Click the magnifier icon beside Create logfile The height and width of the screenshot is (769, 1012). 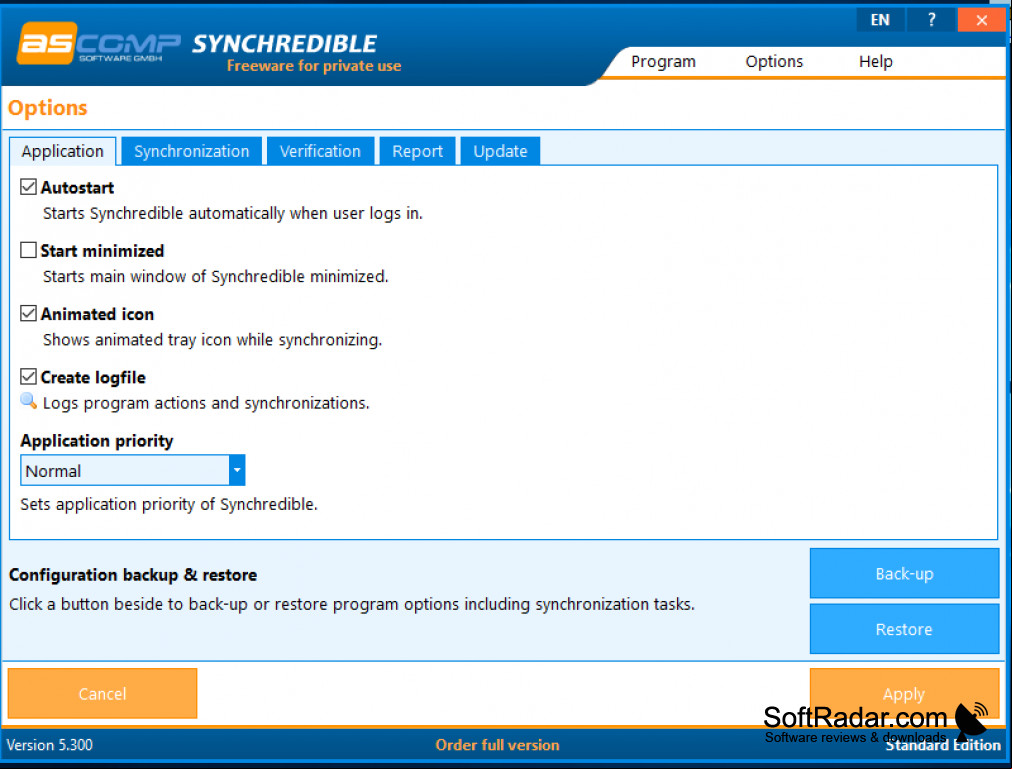(28, 401)
